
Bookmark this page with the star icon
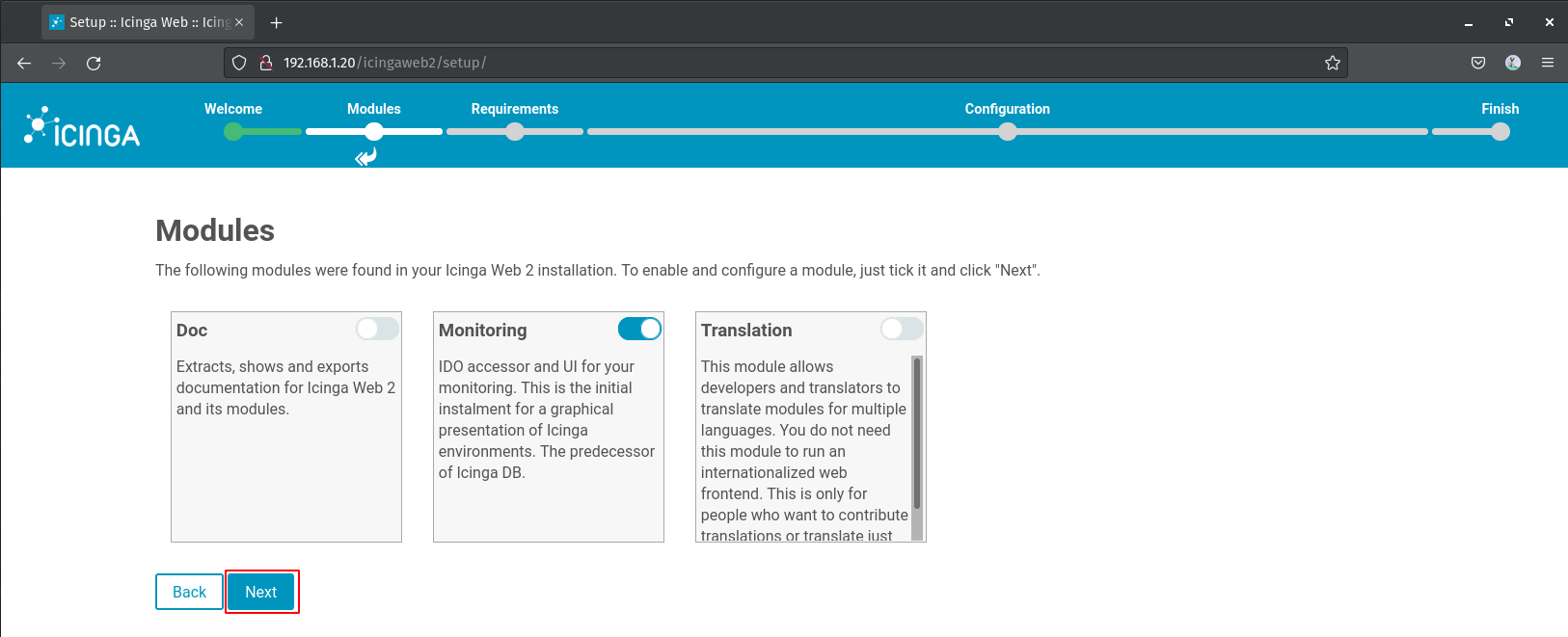[x=1333, y=63]
